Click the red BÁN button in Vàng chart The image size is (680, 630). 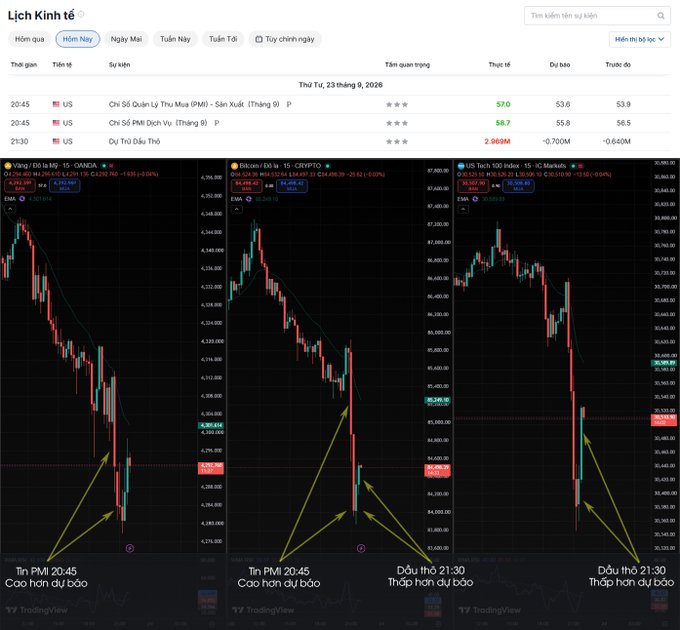(x=20, y=186)
